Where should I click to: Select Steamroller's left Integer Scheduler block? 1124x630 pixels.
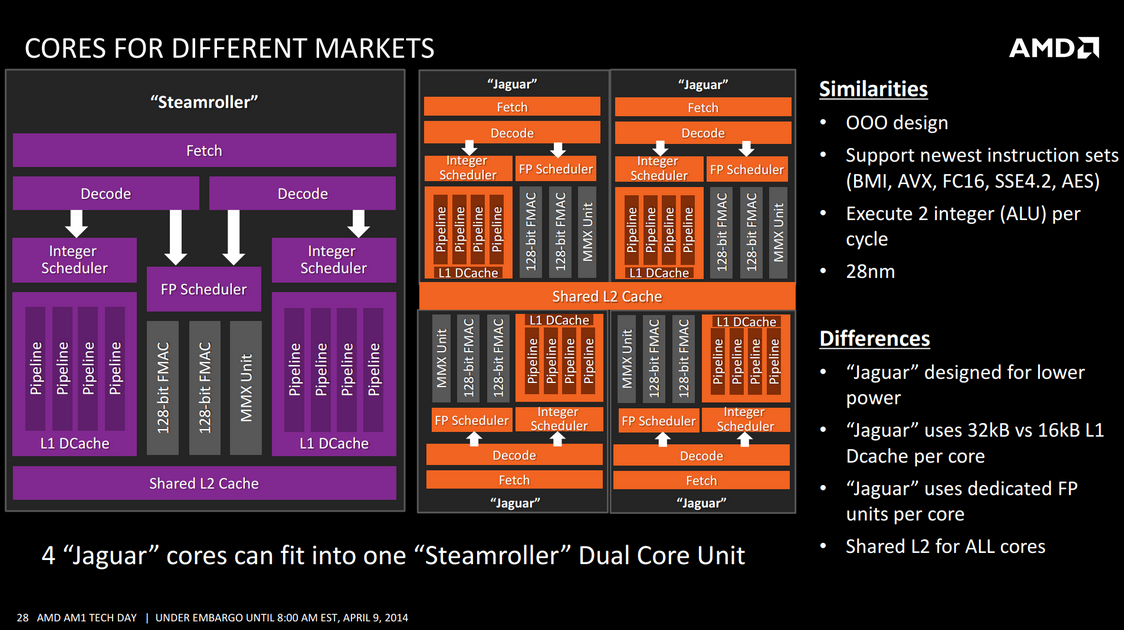tap(75, 259)
